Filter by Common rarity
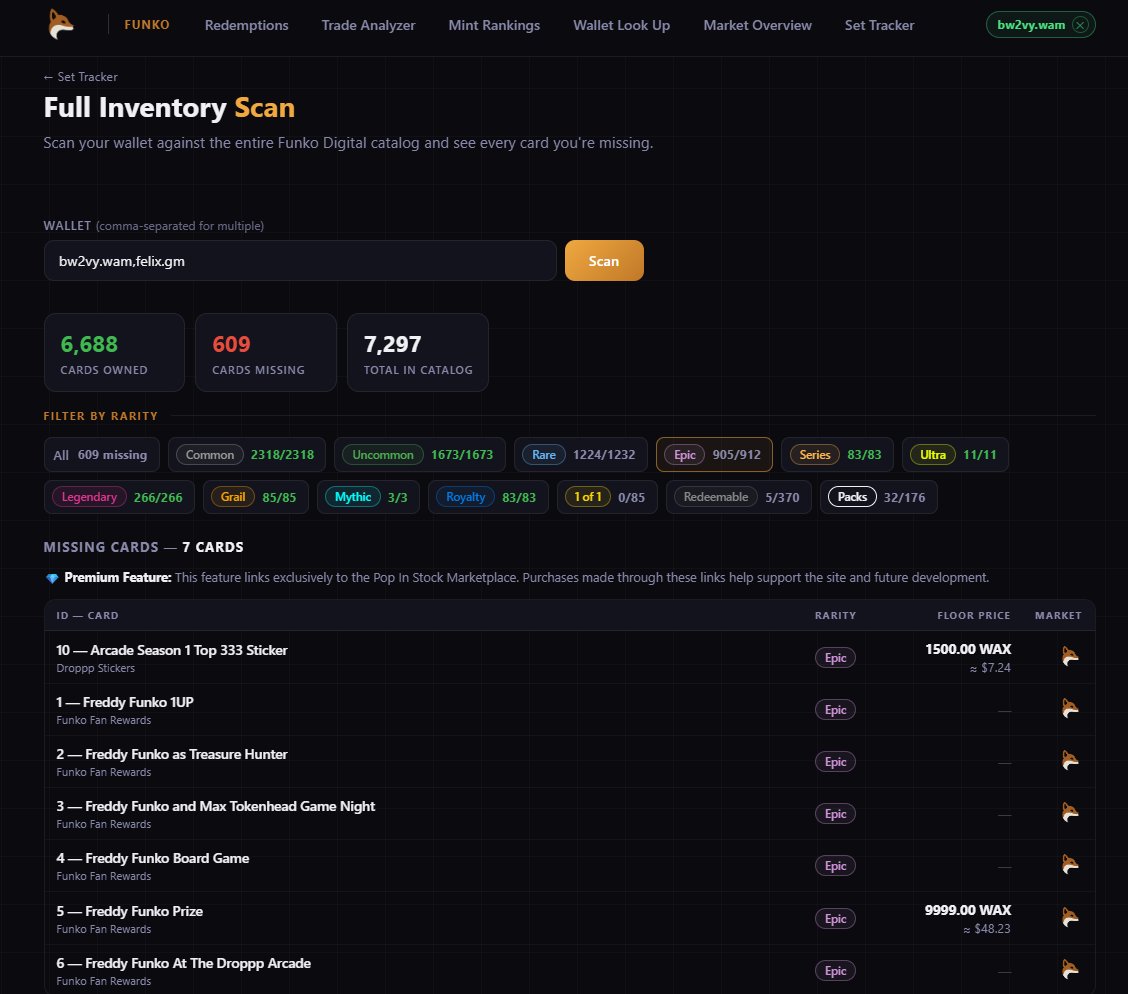This screenshot has width=1128, height=994. tap(247, 455)
